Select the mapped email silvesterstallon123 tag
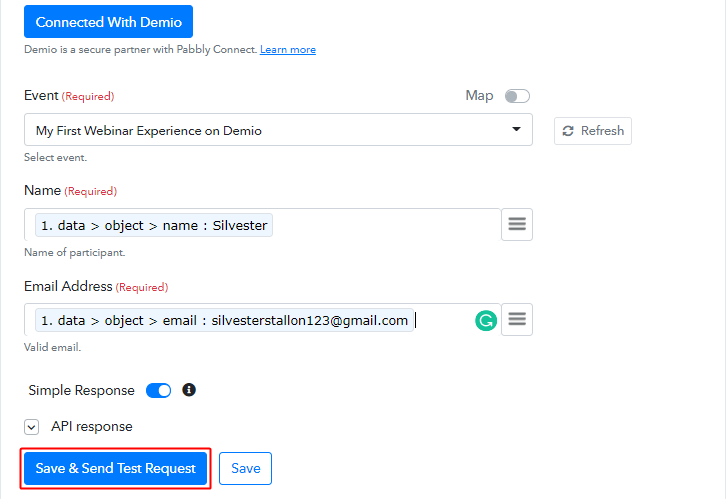Image resolution: width=726 pixels, height=499 pixels. [224, 320]
